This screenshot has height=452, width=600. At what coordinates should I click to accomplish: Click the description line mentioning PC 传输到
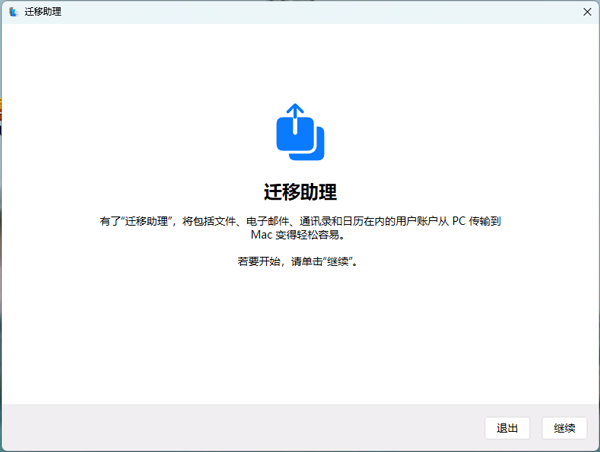point(300,221)
